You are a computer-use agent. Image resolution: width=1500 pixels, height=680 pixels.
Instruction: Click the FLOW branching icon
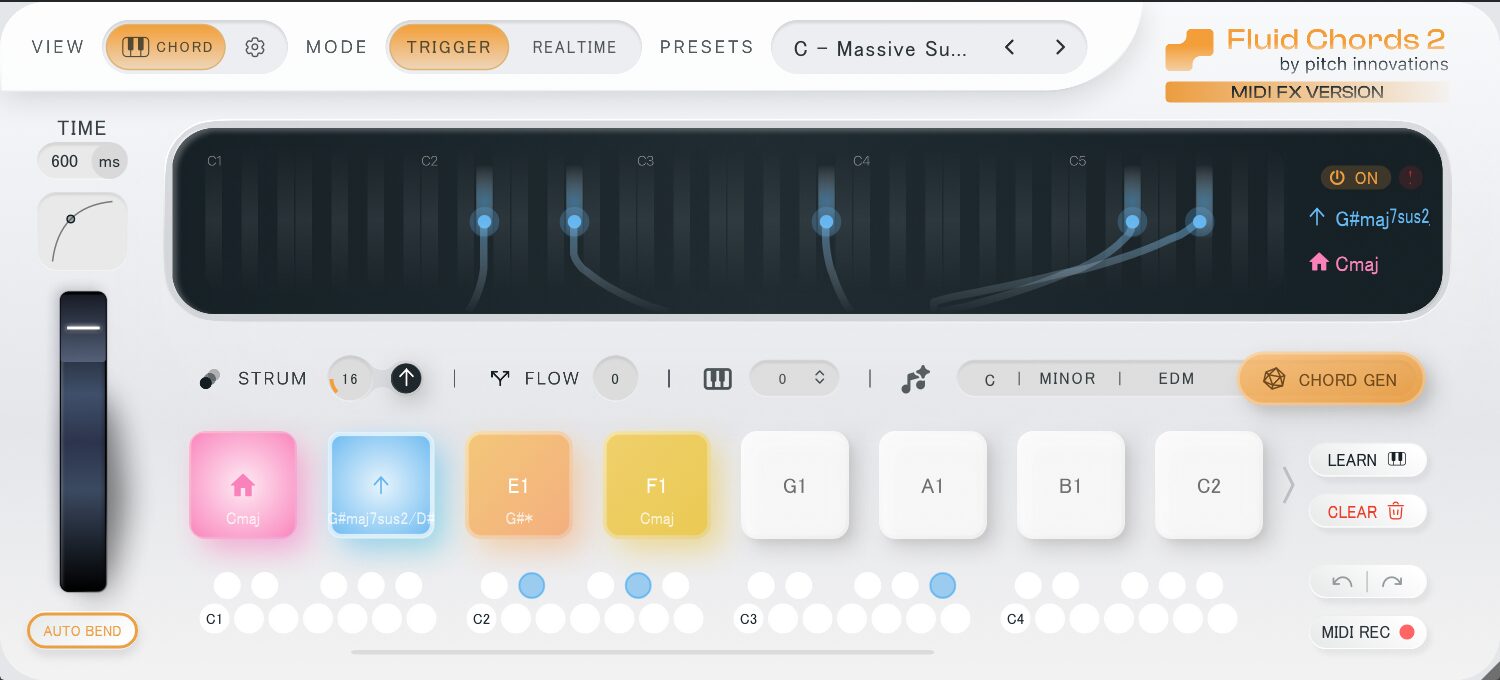(x=500, y=378)
